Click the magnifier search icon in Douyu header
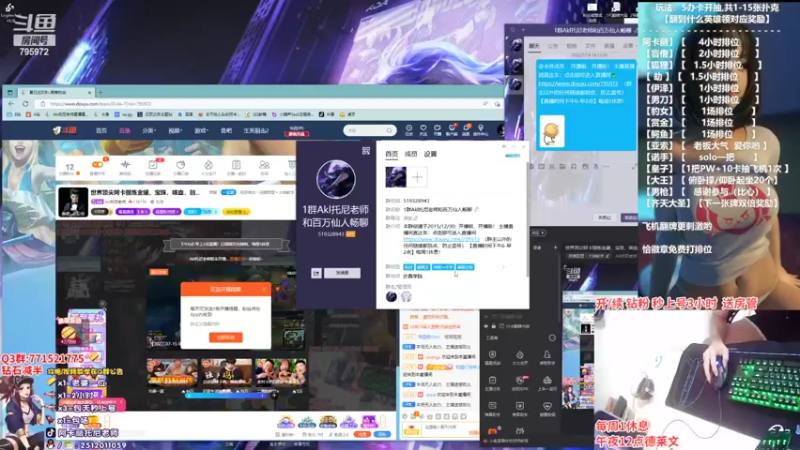This screenshot has height=450, width=800. tap(389, 131)
